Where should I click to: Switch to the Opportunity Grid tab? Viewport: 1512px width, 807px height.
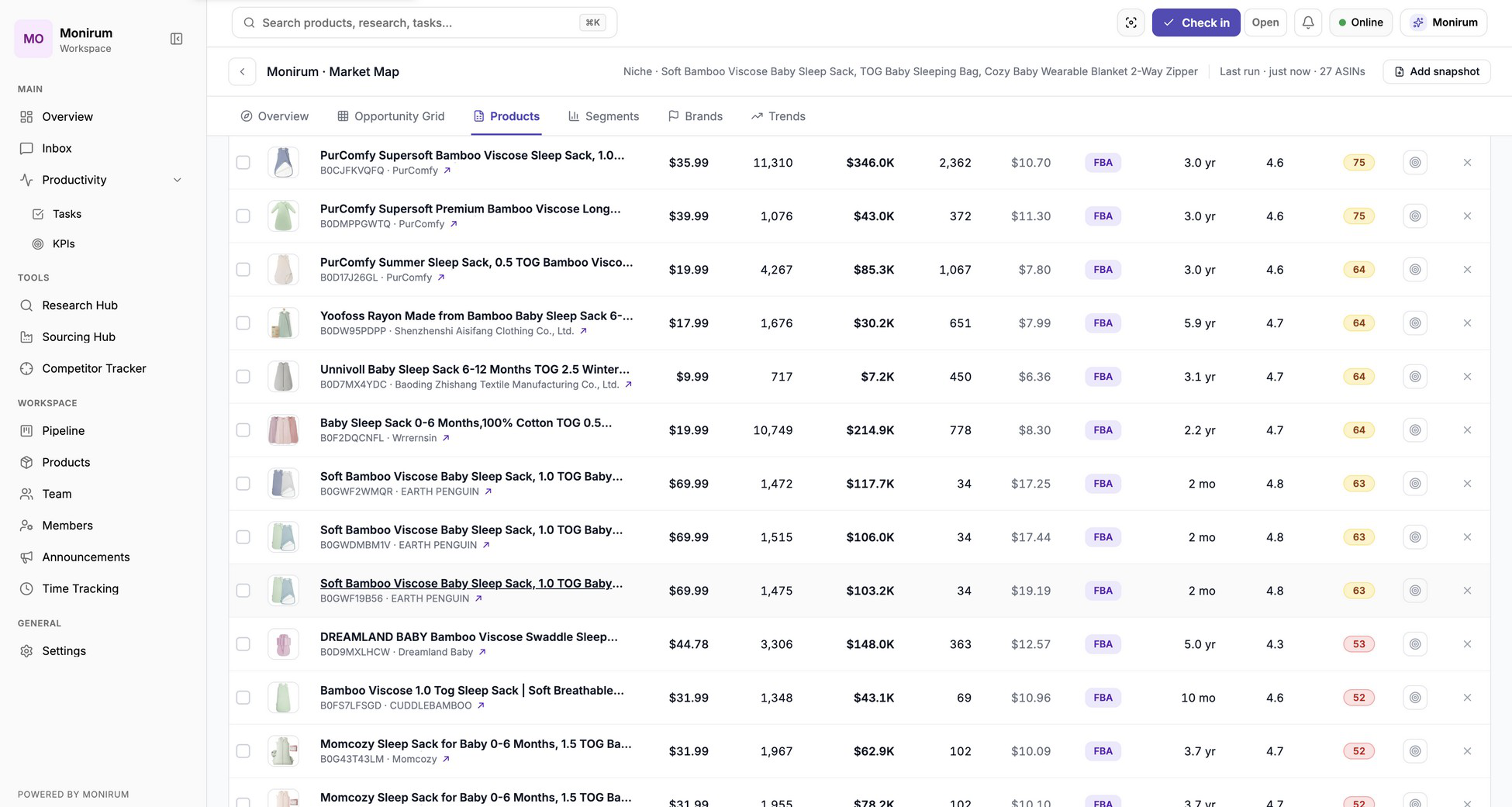tap(391, 116)
